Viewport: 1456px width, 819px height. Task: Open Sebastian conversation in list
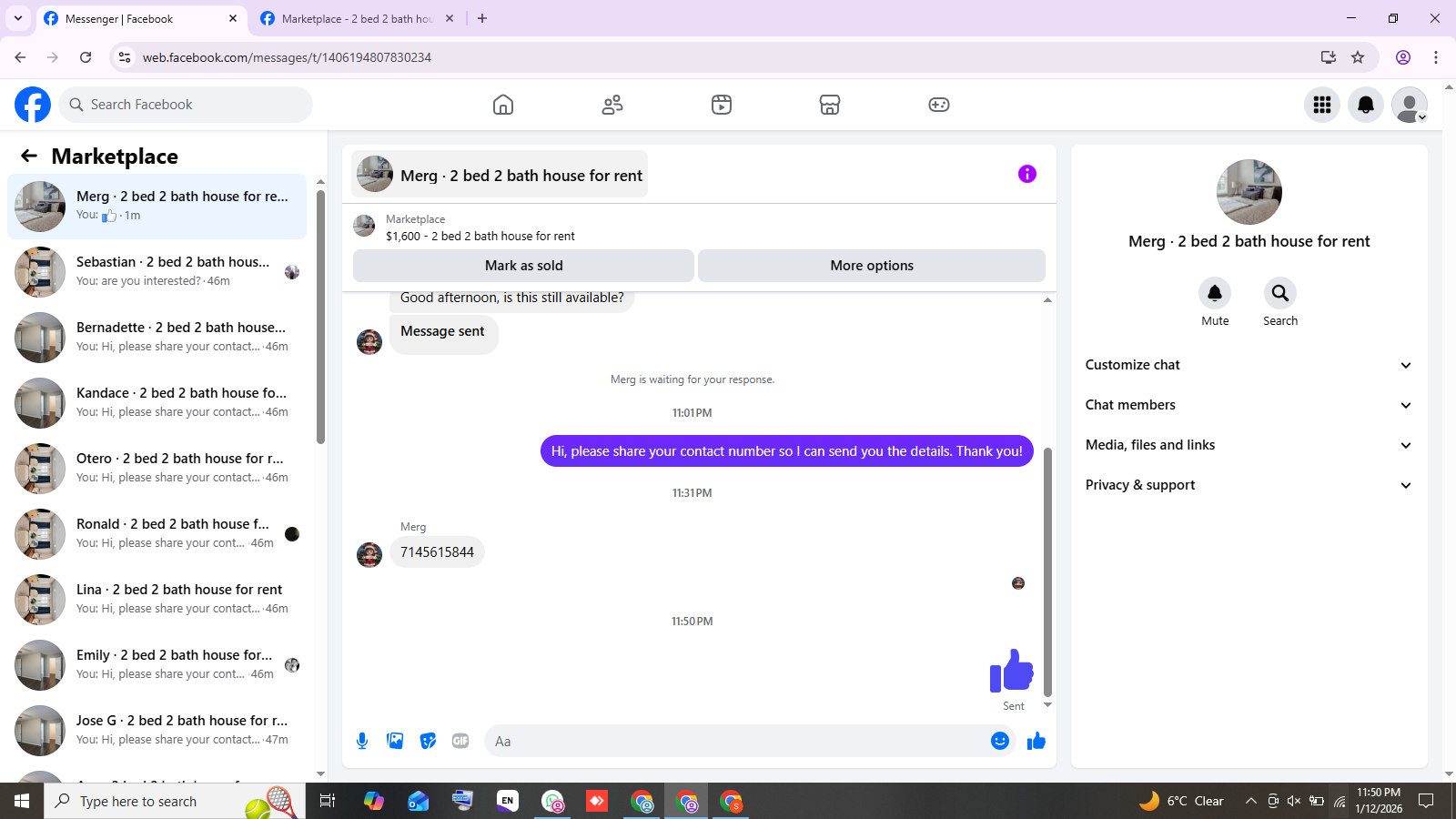(157, 272)
